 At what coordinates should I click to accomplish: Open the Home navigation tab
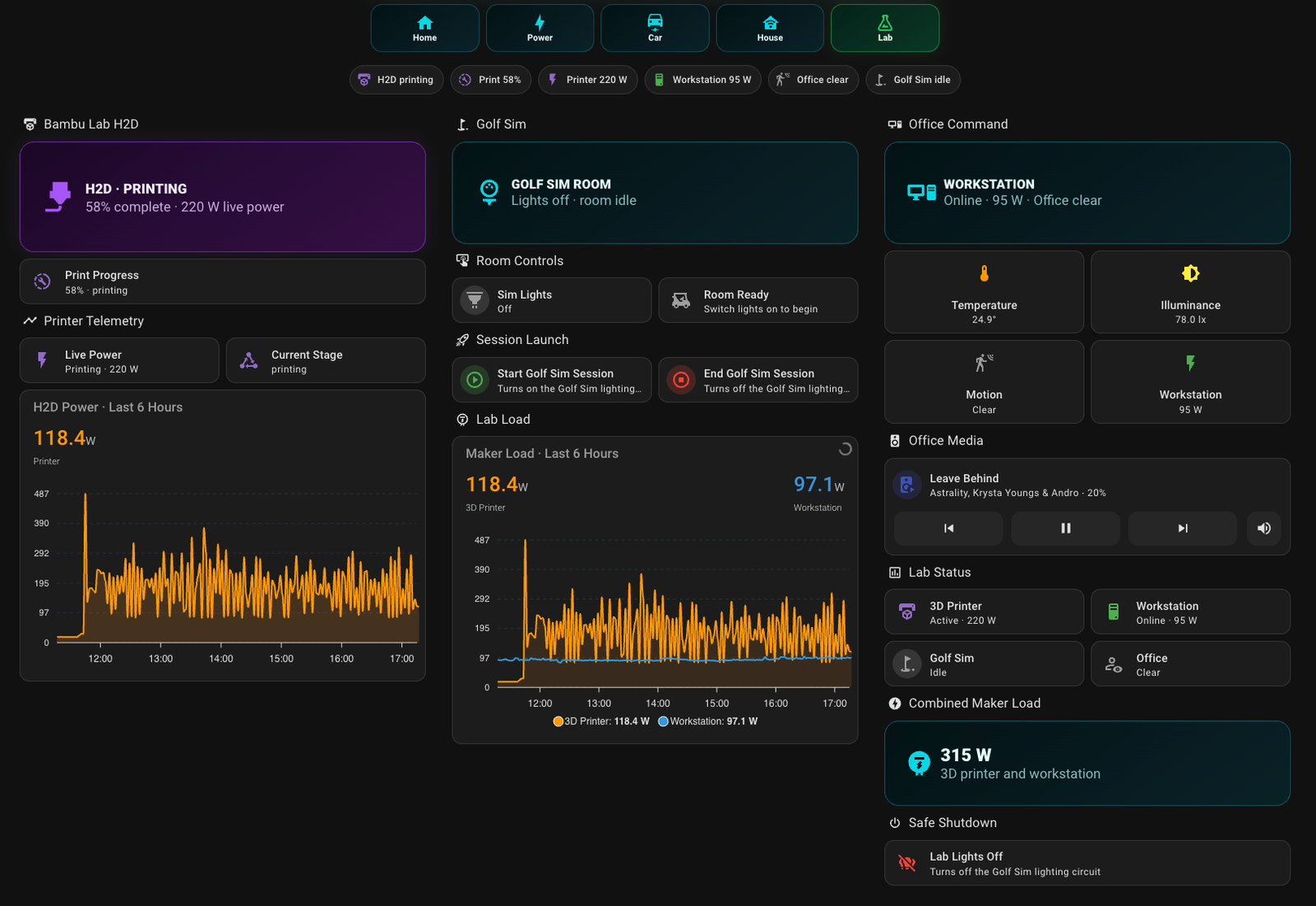[x=424, y=28]
